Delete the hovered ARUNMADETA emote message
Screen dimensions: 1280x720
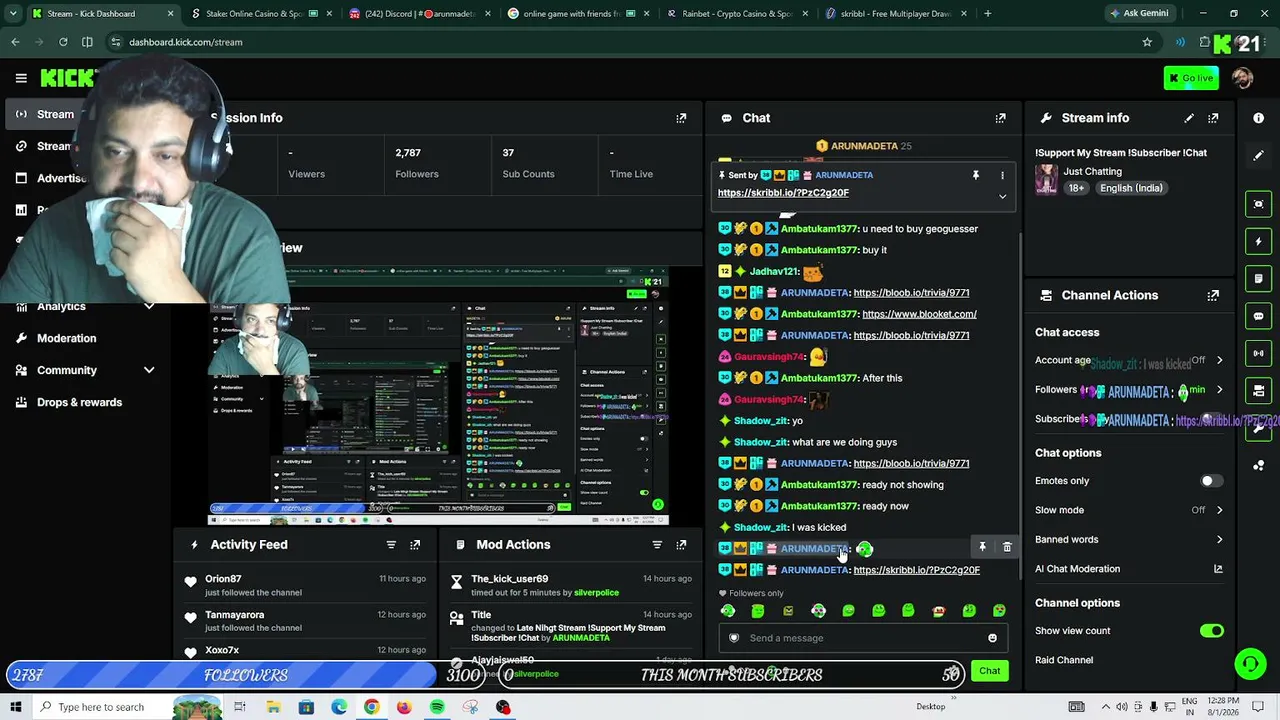click(1007, 547)
